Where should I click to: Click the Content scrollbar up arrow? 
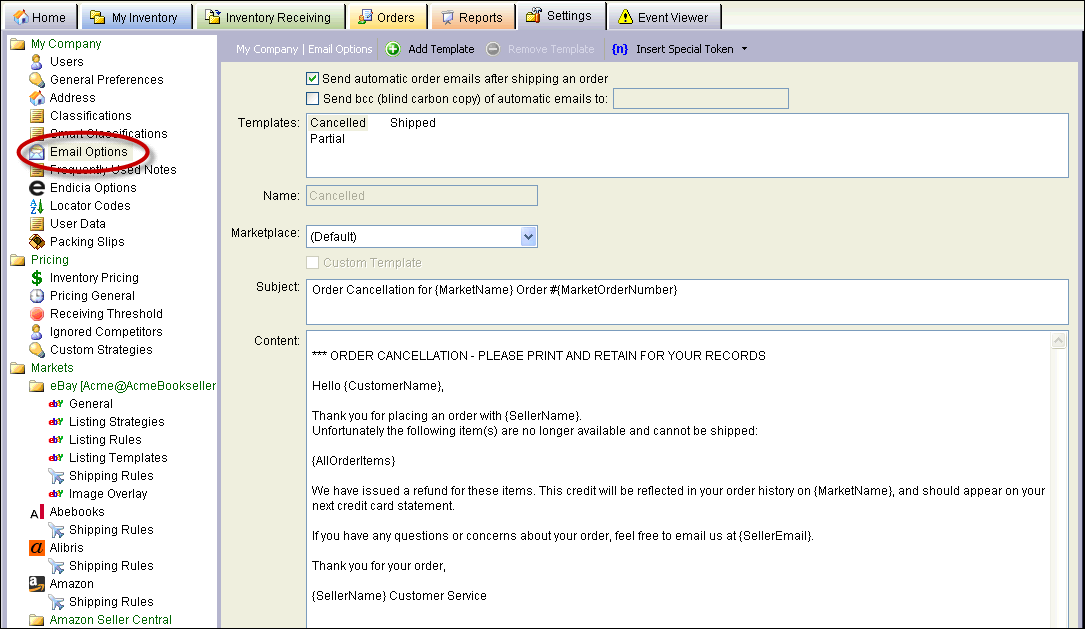pyautogui.click(x=1059, y=340)
